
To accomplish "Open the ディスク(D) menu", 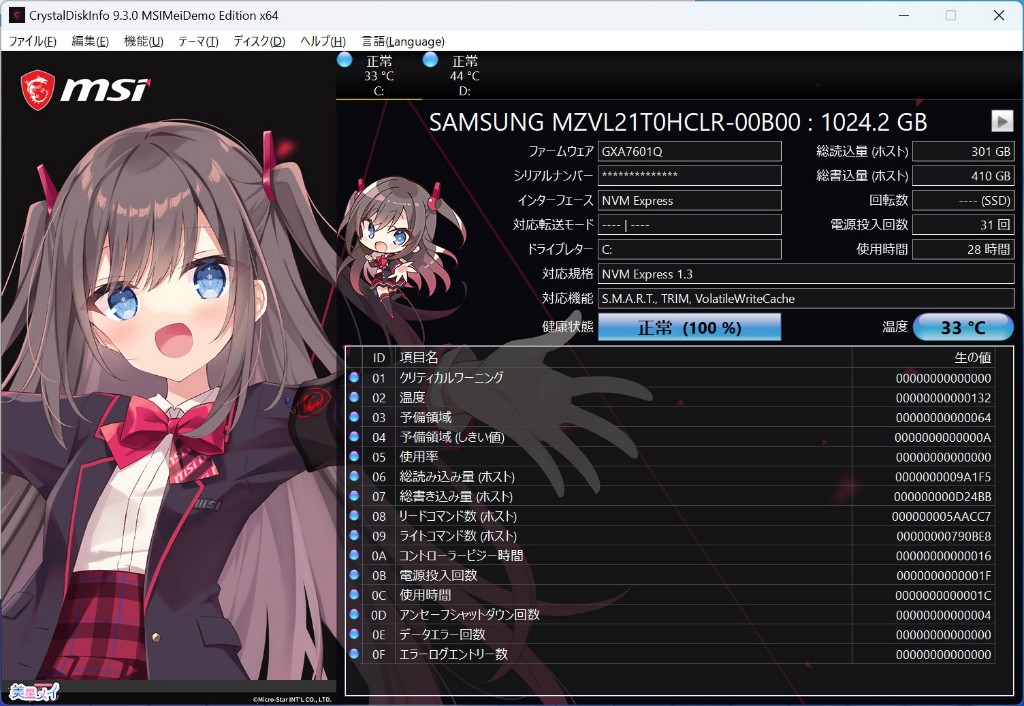I will coord(259,41).
